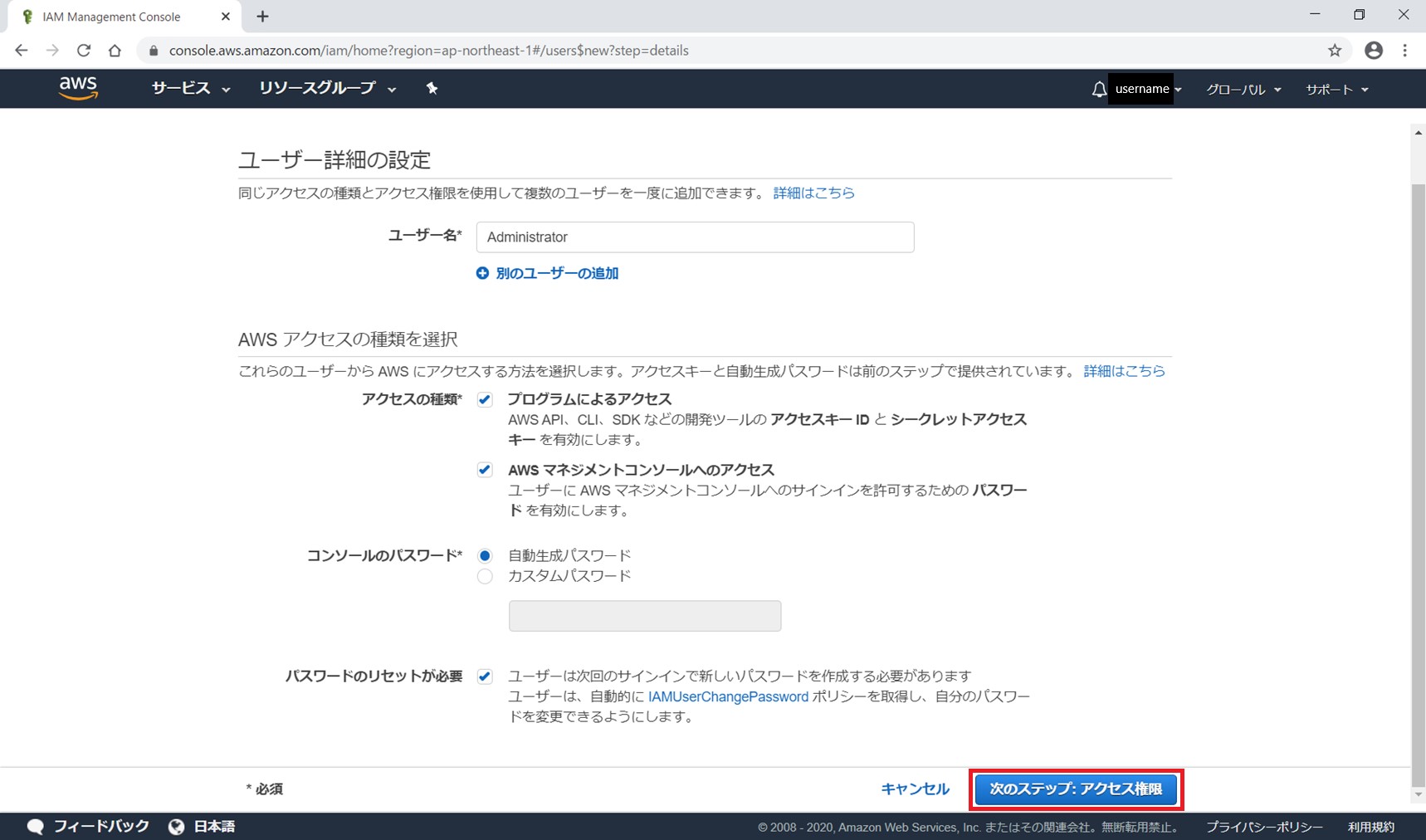Click the page vertical scrollbar
The height and width of the screenshot is (840, 1426).
(x=1418, y=484)
